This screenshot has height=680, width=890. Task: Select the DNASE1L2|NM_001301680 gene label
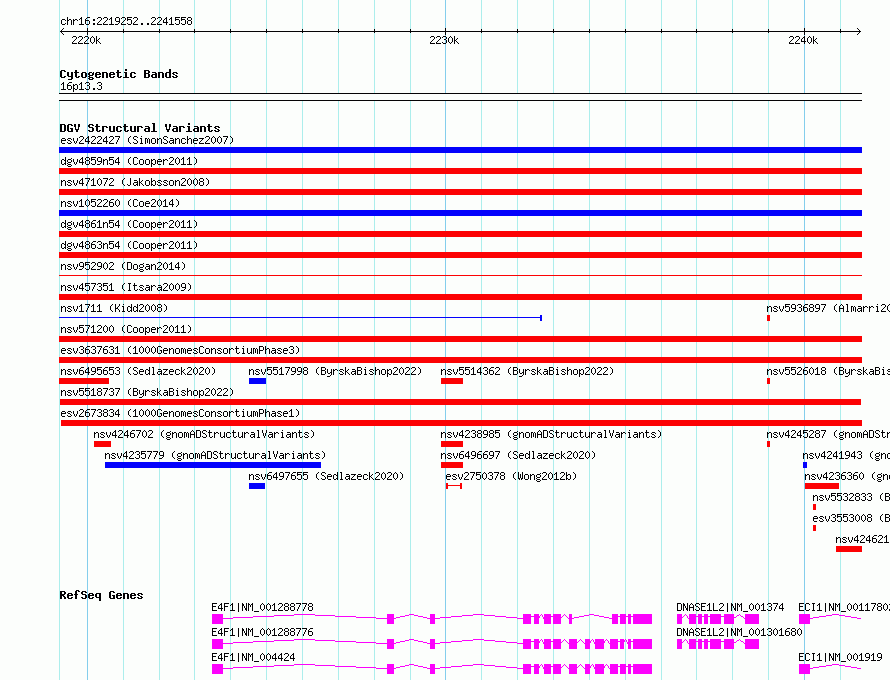(x=739, y=632)
